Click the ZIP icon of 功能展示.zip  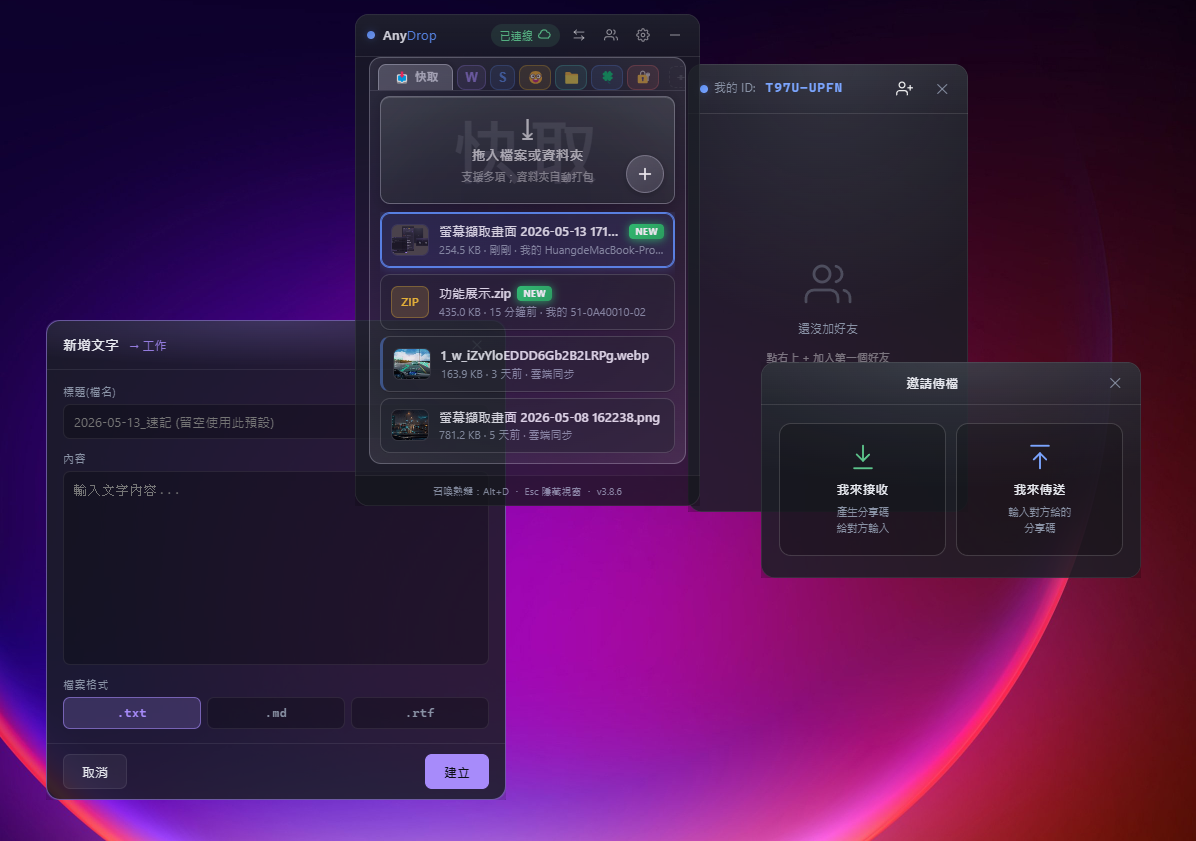(x=410, y=302)
